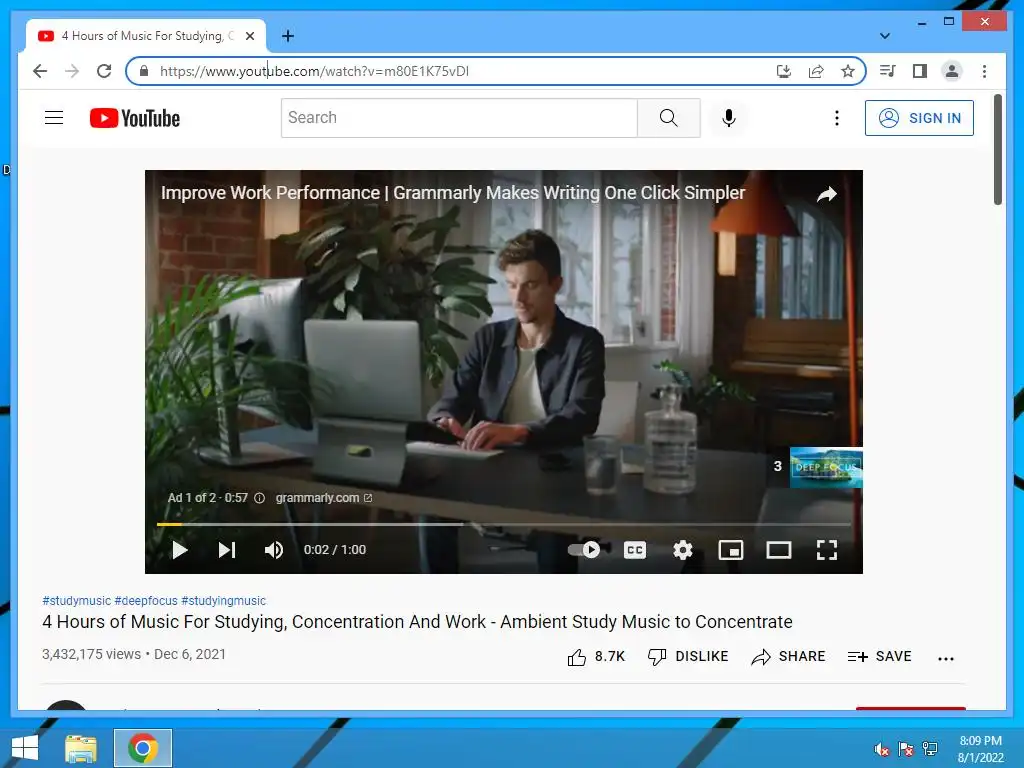Expand the tab search chevron
The image size is (1024, 768).
point(884,36)
